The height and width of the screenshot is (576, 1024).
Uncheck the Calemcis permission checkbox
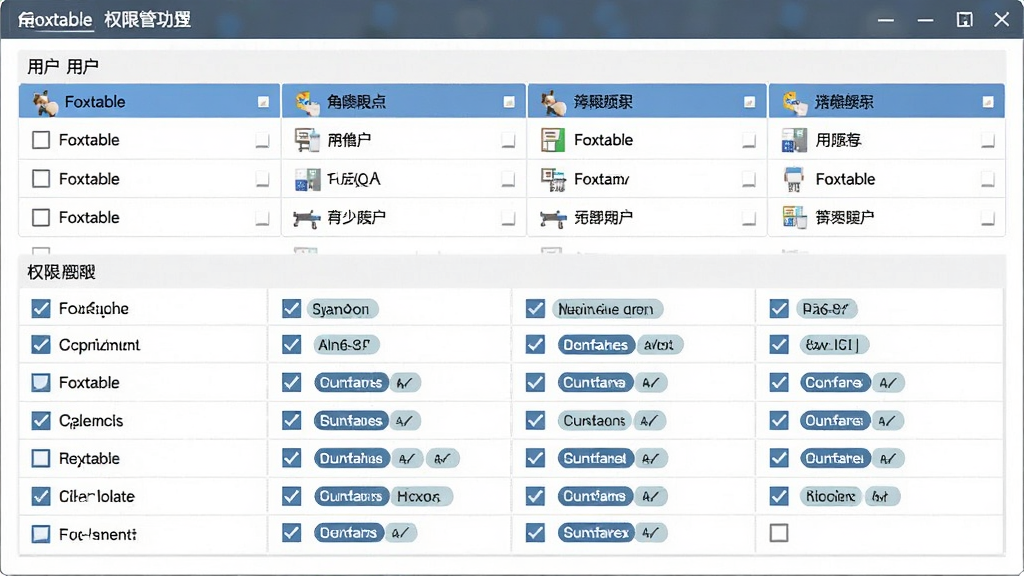pyautogui.click(x=41, y=421)
